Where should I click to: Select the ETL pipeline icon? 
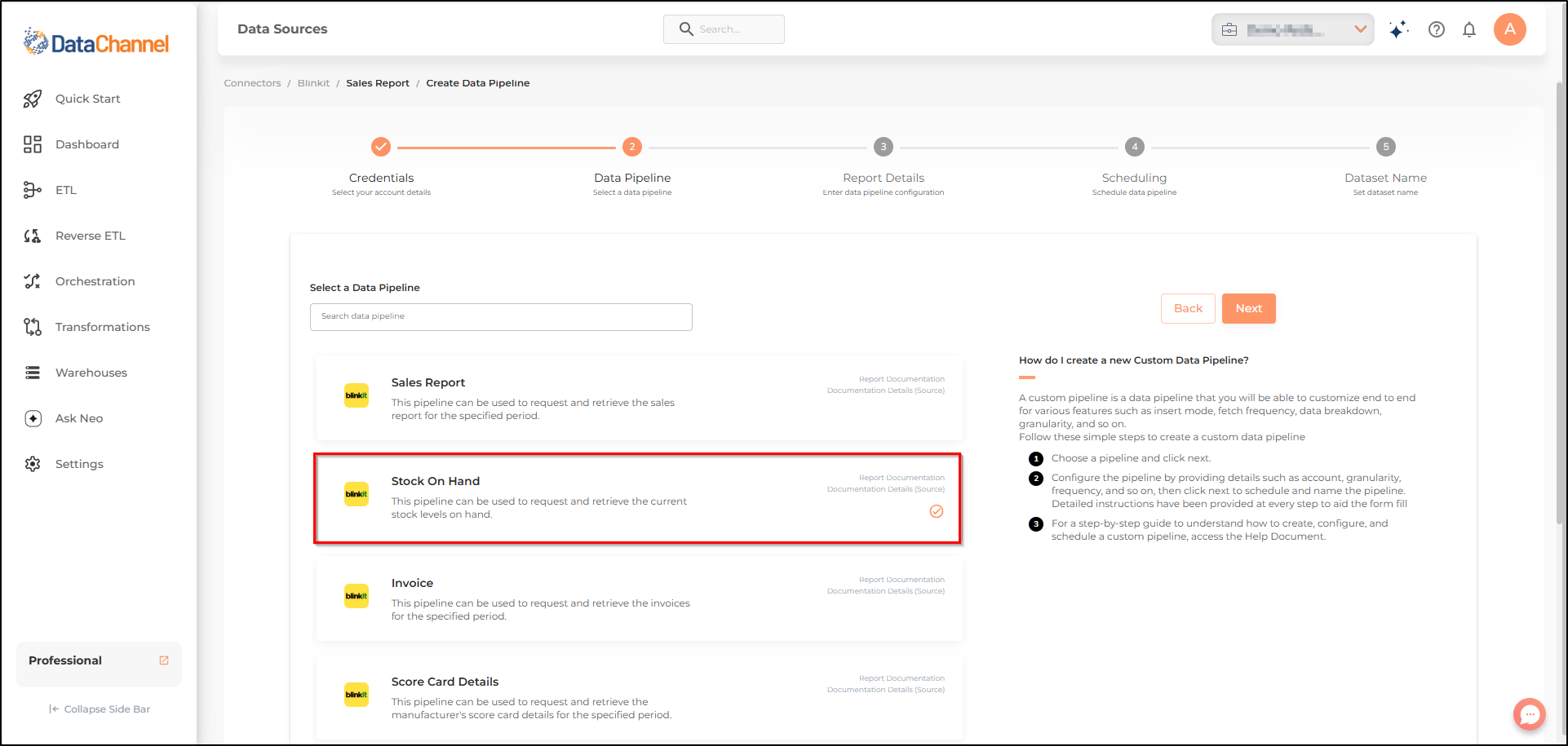pos(33,190)
